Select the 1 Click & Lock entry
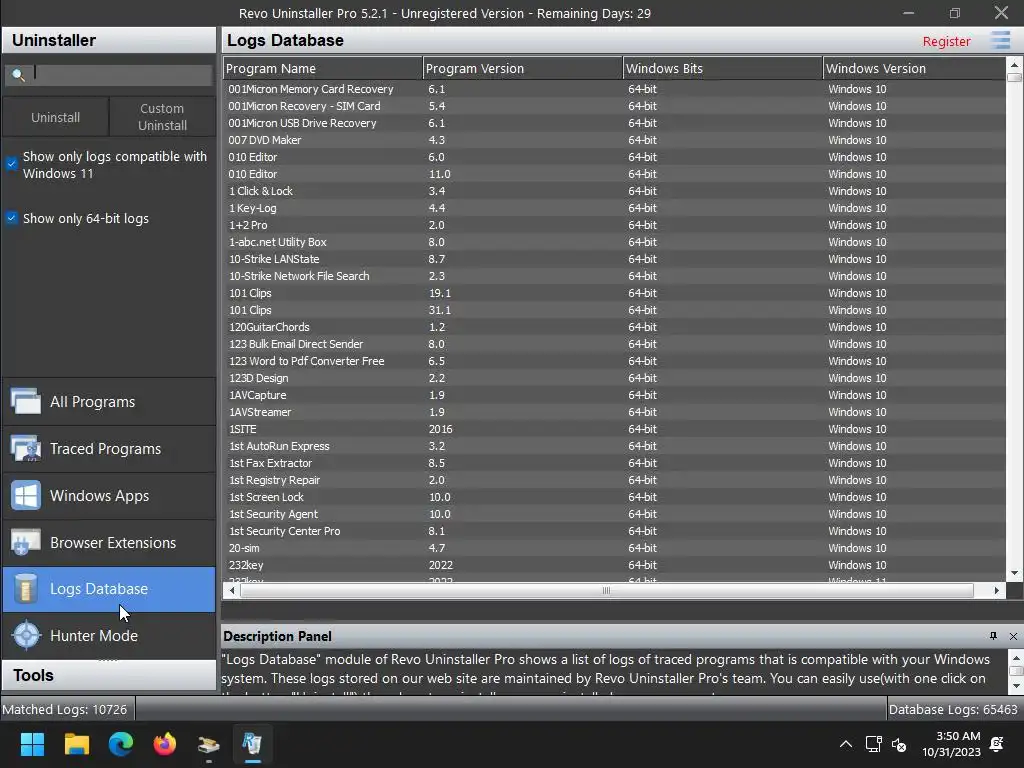Viewport: 1024px width, 768px height. tap(614, 191)
